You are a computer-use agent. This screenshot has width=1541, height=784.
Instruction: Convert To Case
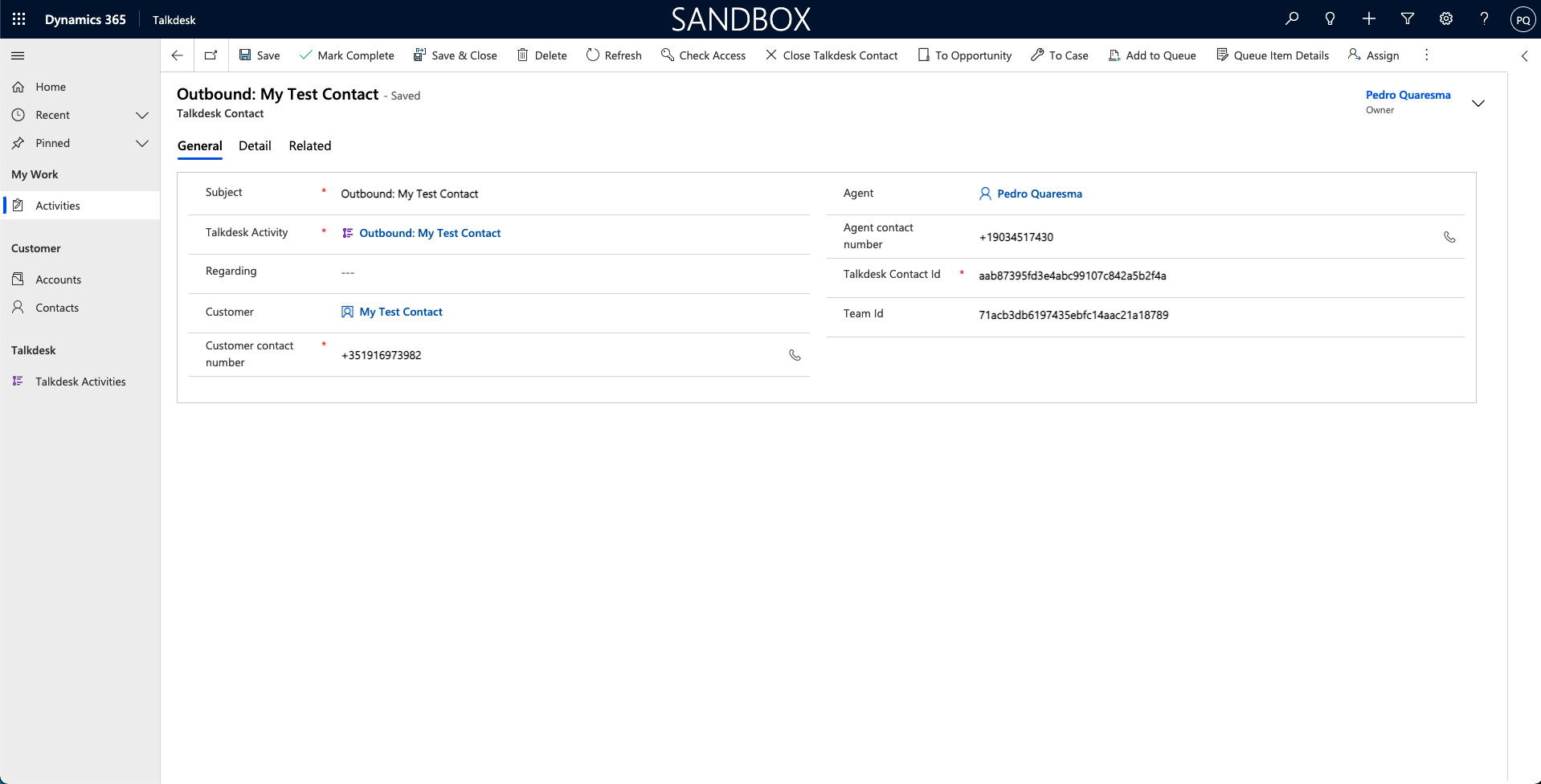[x=1060, y=55]
